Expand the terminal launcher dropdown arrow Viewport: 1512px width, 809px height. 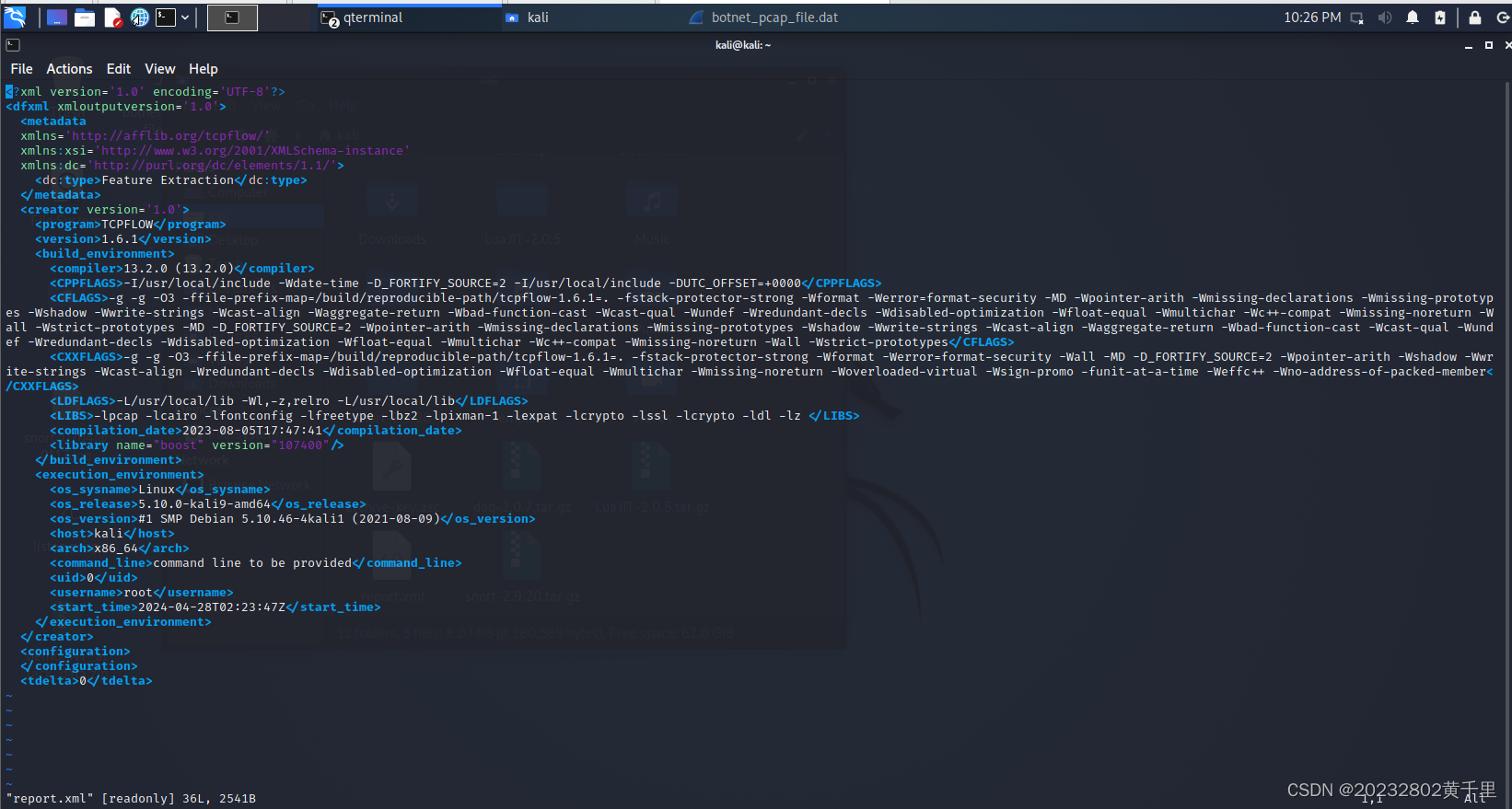coord(185,17)
